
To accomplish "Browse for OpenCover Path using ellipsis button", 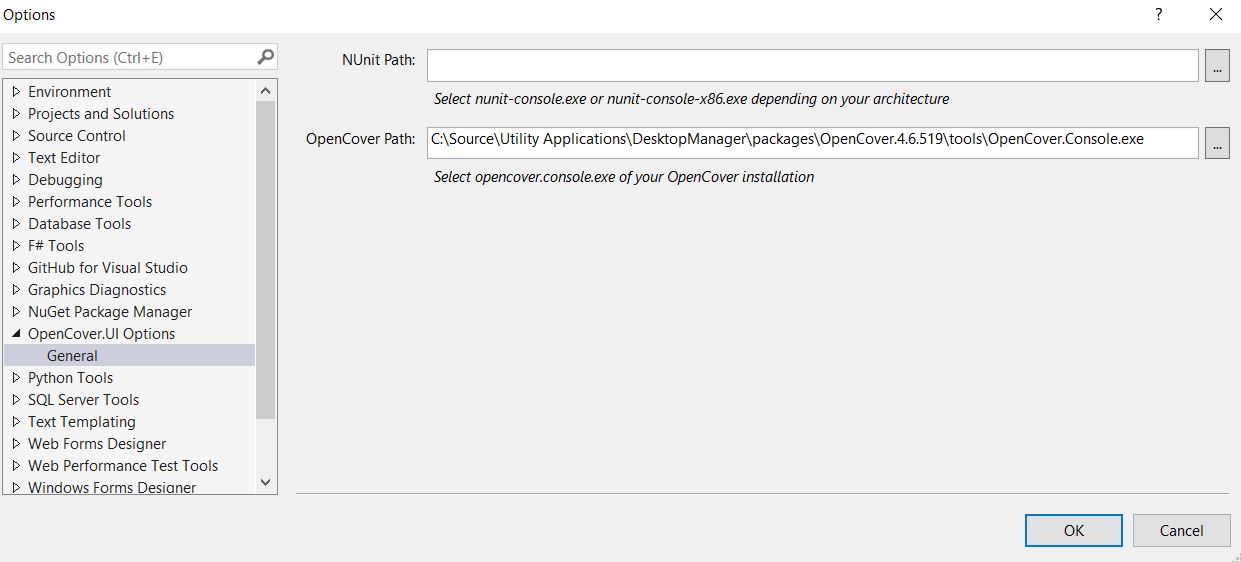I will click(1217, 143).
